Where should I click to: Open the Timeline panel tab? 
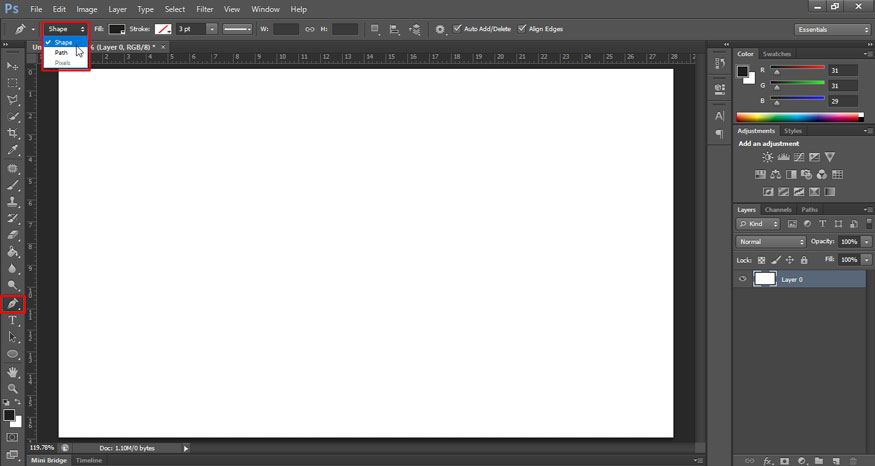[x=89, y=460]
